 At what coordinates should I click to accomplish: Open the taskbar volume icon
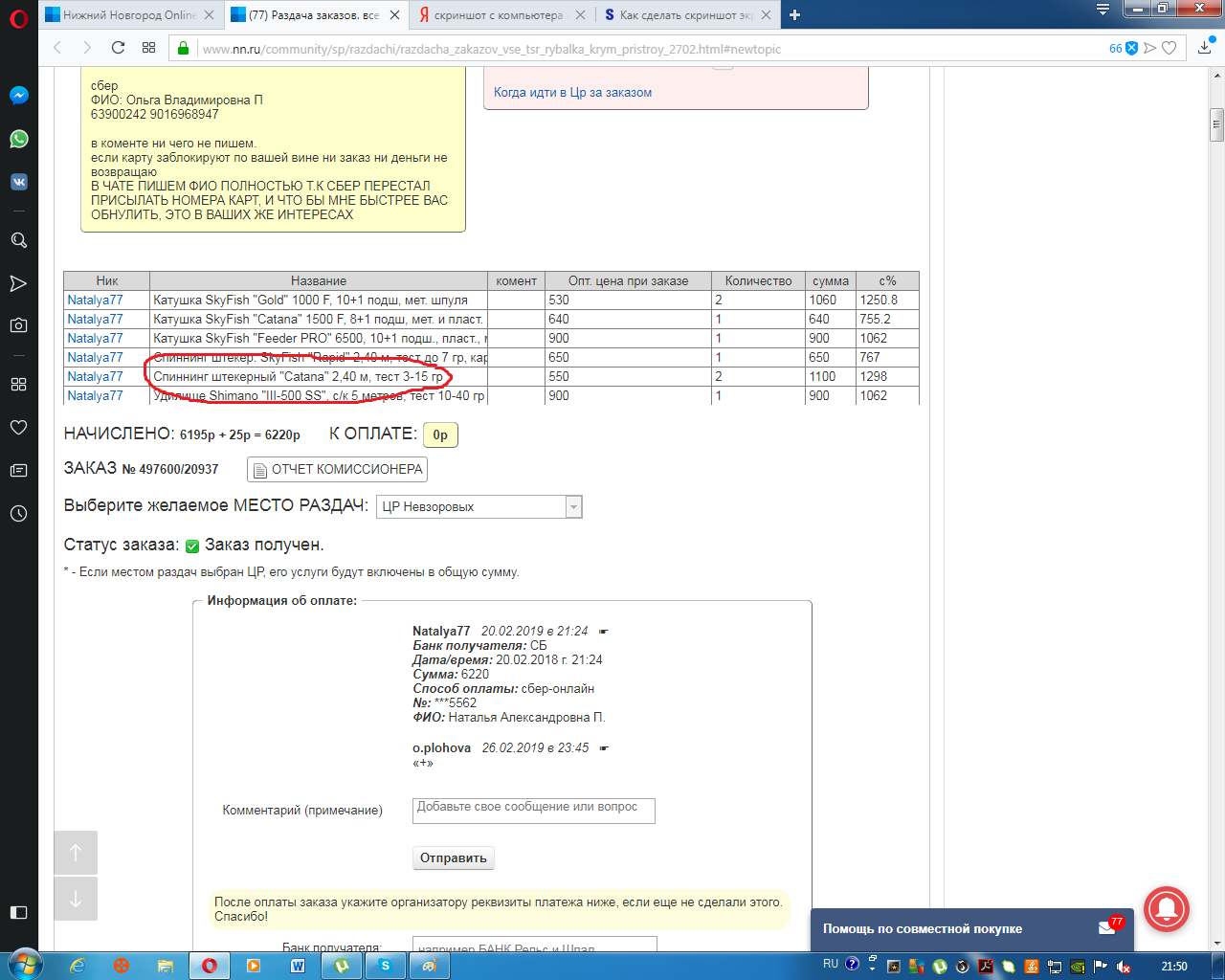pos(1125,967)
